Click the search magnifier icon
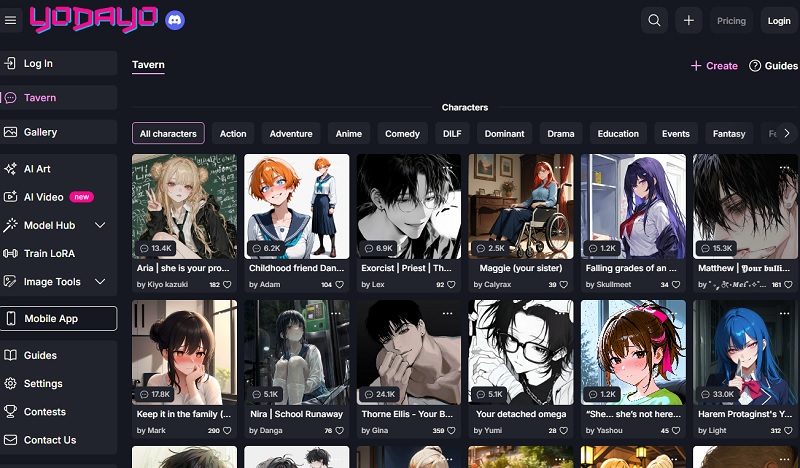Image resolution: width=800 pixels, height=468 pixels. coord(654,21)
